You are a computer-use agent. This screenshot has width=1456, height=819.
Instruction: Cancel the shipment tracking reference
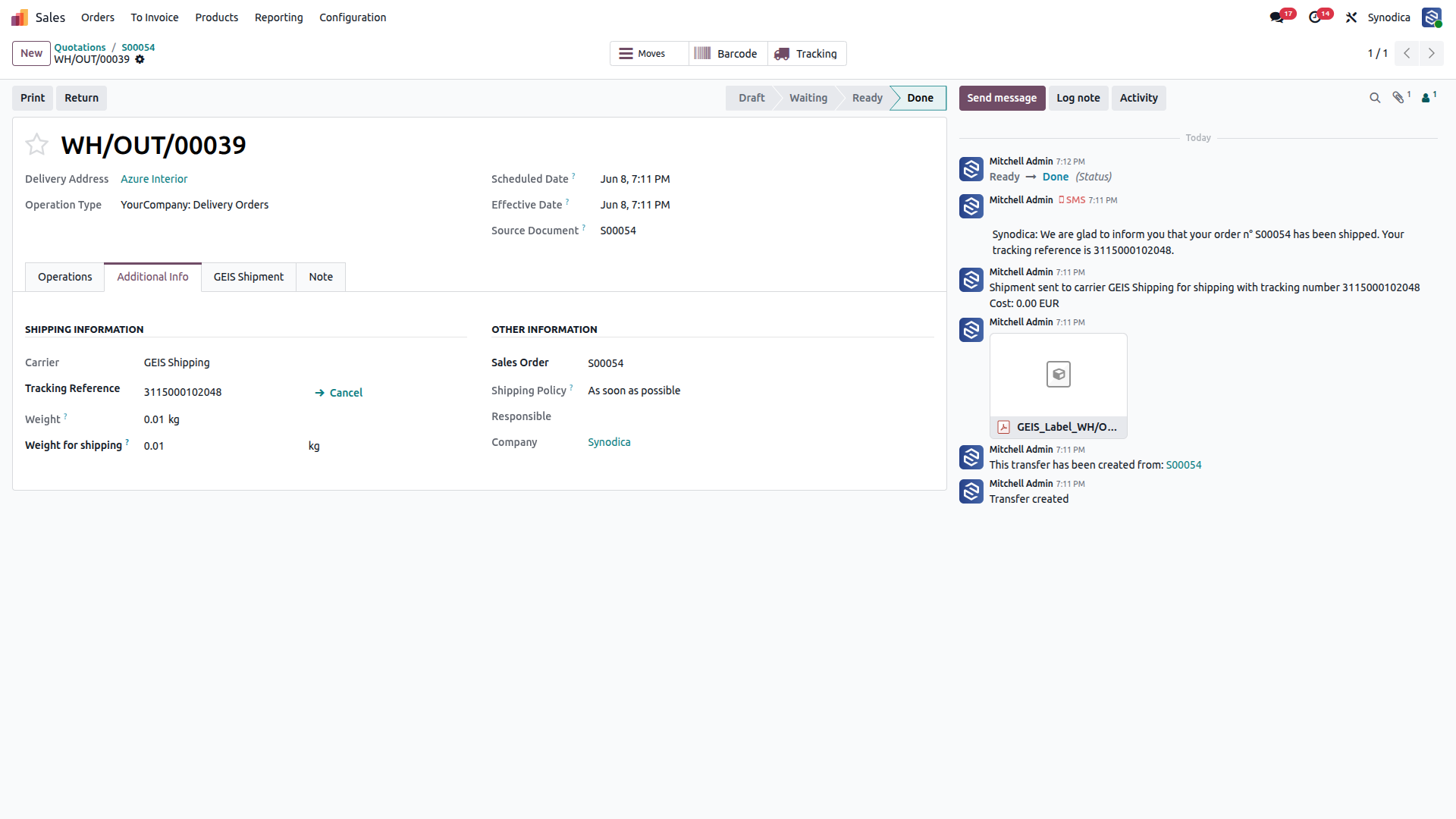coord(339,393)
